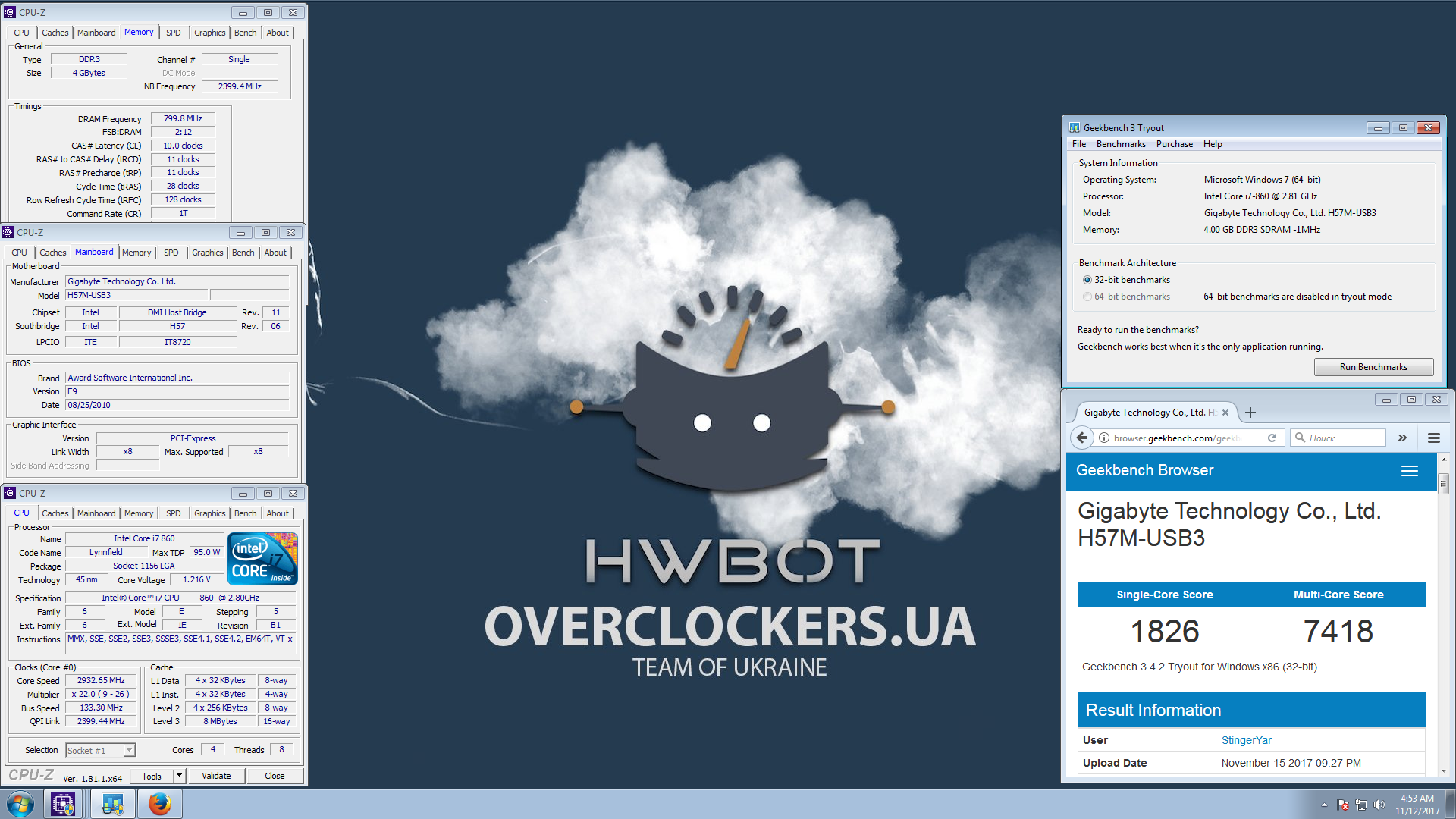This screenshot has width=1456, height=819.
Task: Open the Action Center flag tray icon
Action: 1343,805
